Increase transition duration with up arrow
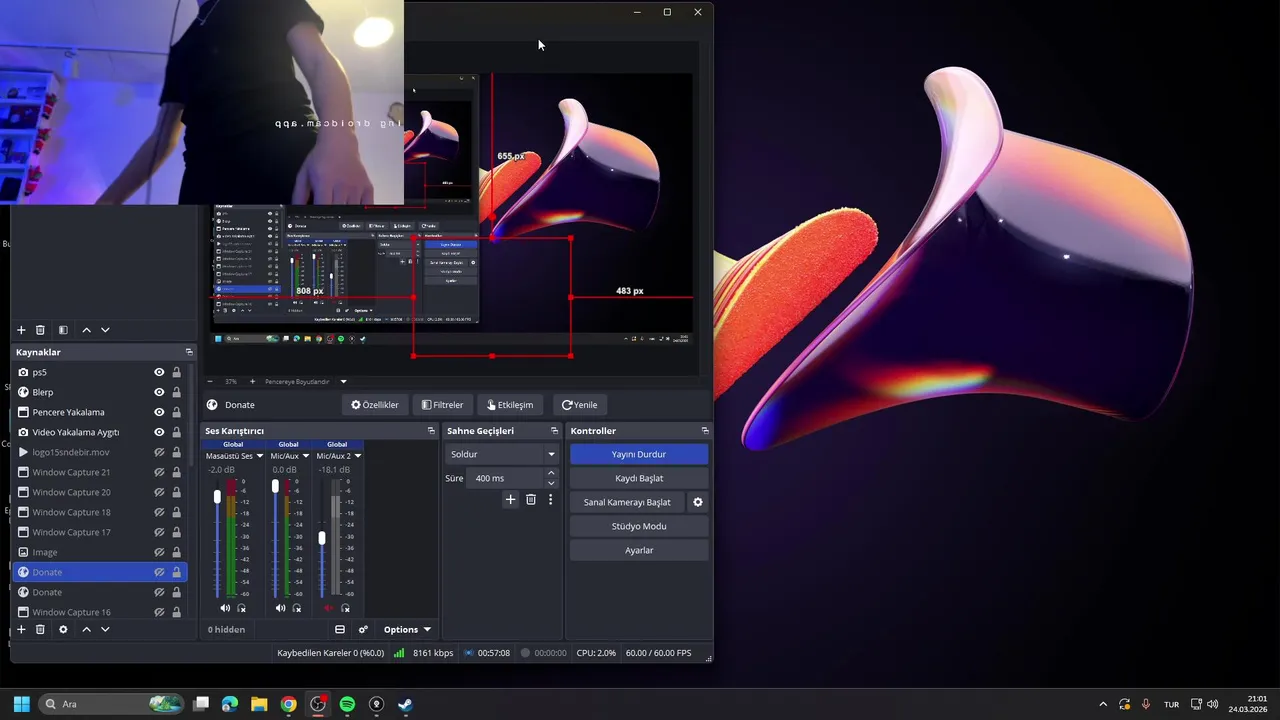This screenshot has height=720, width=1280. click(x=551, y=474)
